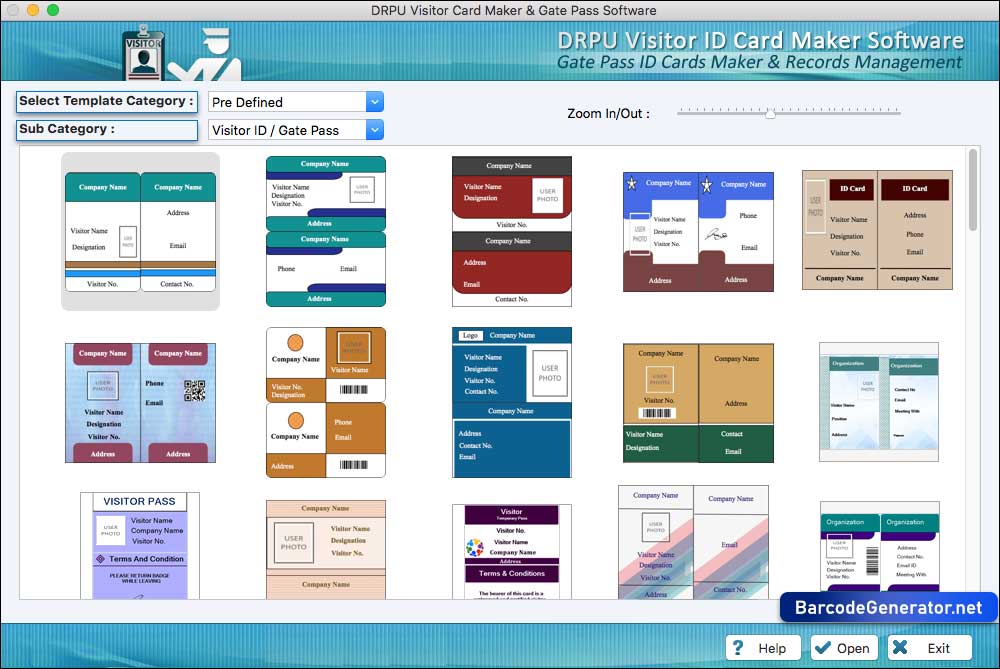Click the Pre Defined combo box field
The height and width of the screenshot is (669, 1000).
click(287, 102)
